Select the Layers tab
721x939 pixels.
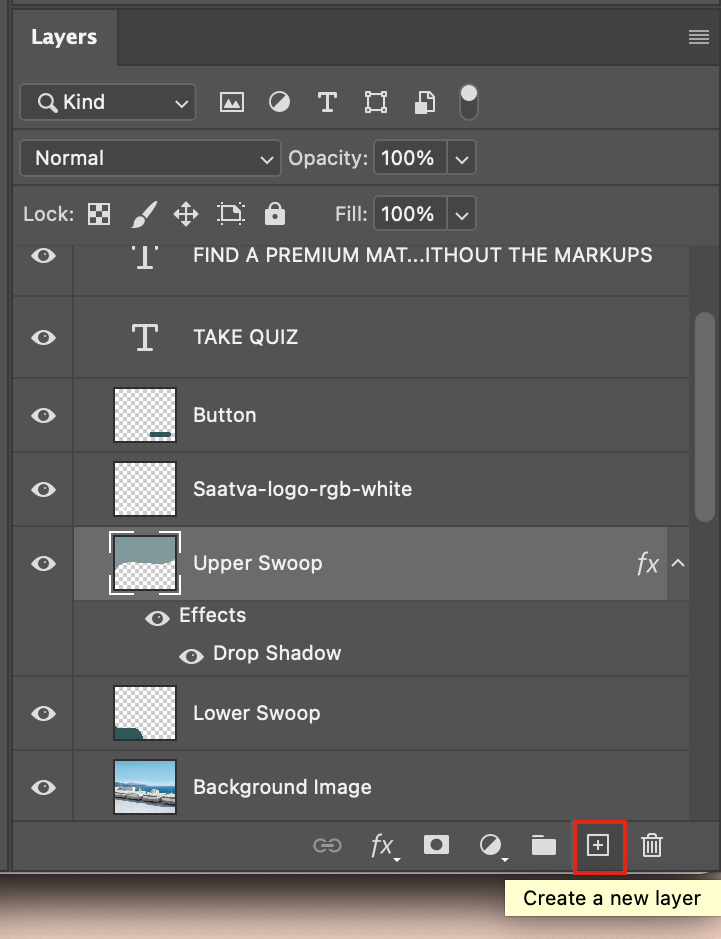pos(64,37)
